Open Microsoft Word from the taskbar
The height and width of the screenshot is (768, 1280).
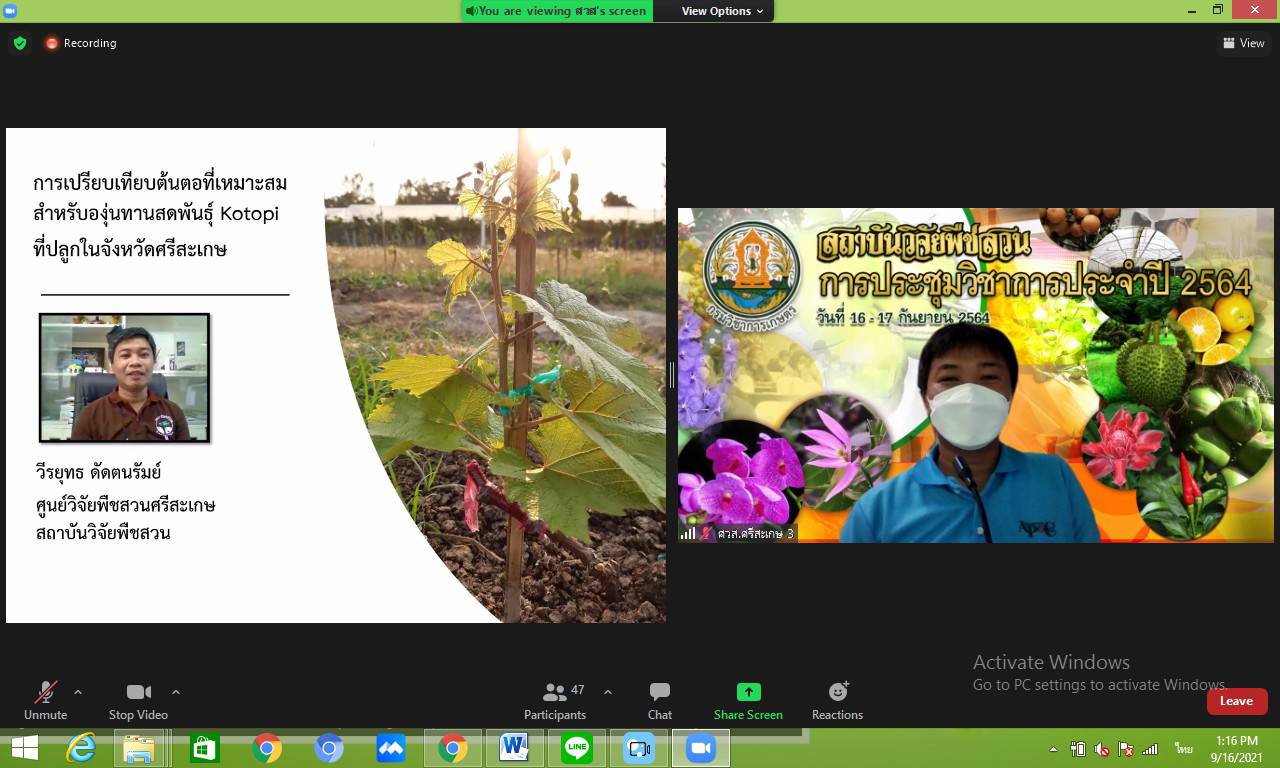click(514, 748)
